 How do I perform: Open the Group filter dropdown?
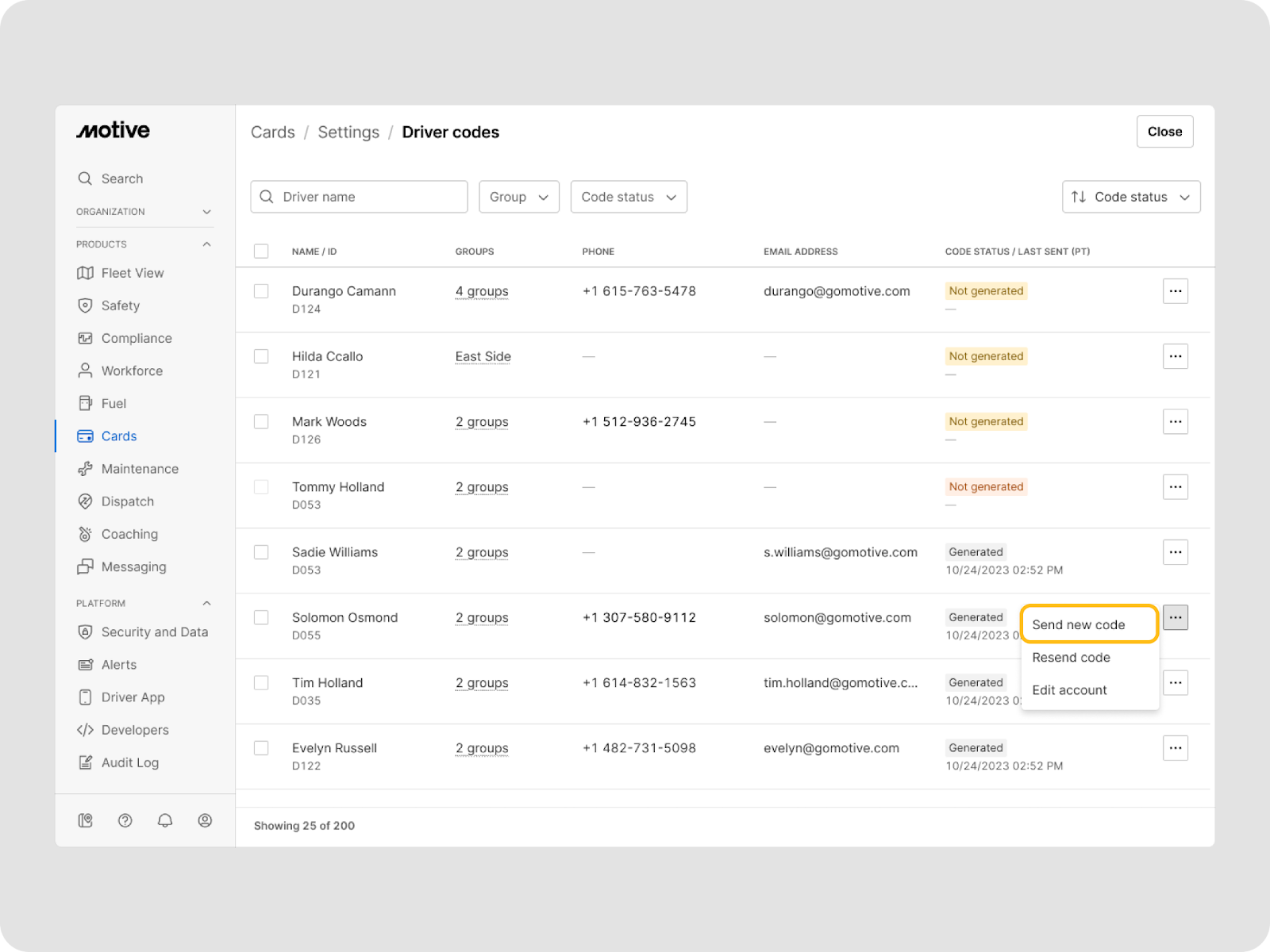[x=518, y=197]
